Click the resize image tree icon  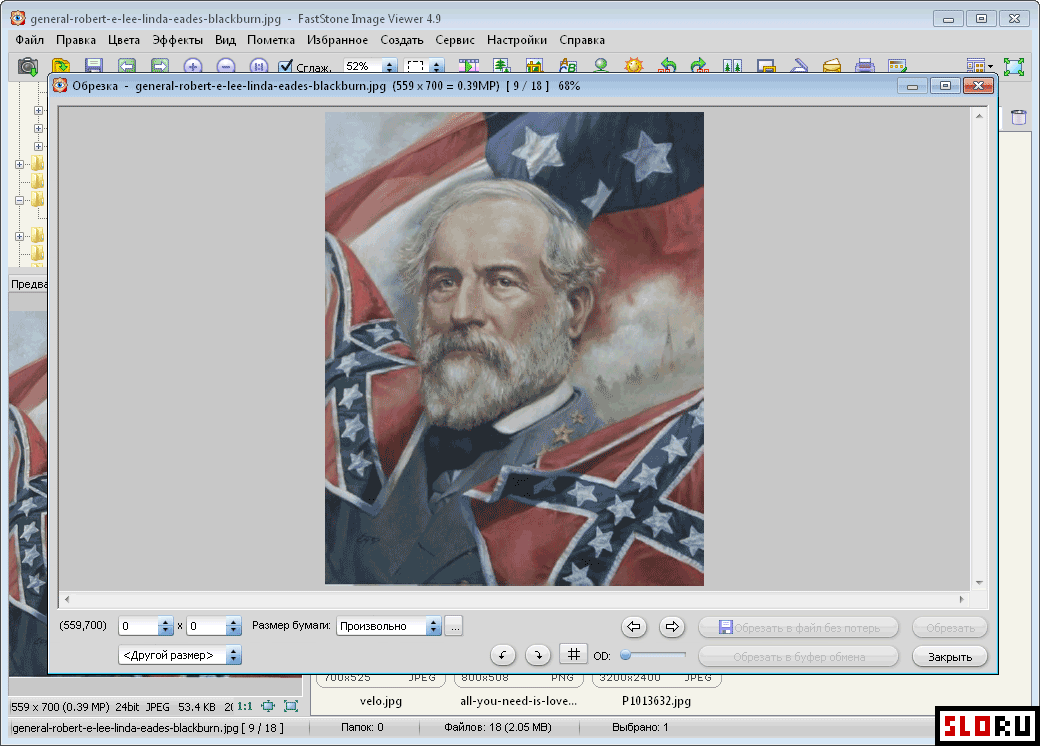coord(502,66)
